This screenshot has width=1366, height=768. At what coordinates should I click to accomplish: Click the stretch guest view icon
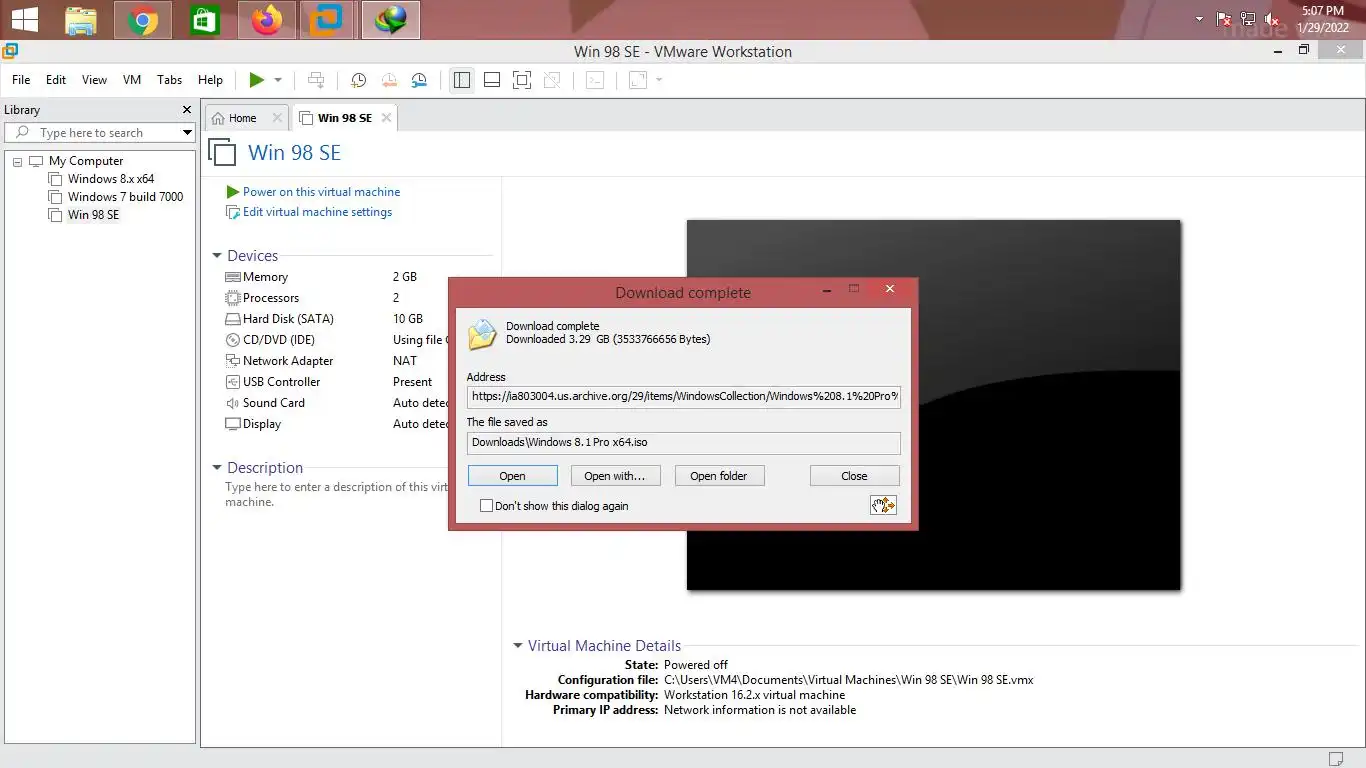coord(638,80)
